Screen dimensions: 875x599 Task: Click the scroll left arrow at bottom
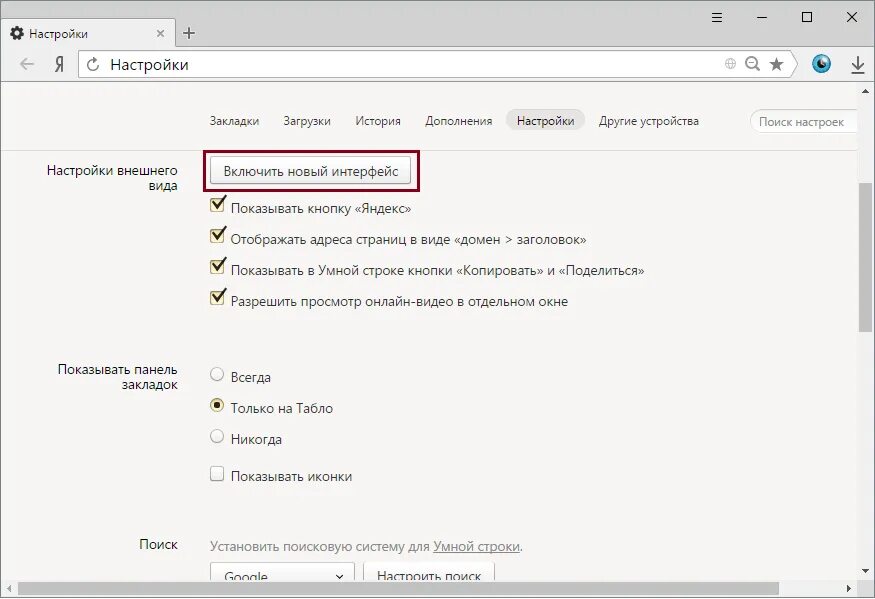pos(9,588)
